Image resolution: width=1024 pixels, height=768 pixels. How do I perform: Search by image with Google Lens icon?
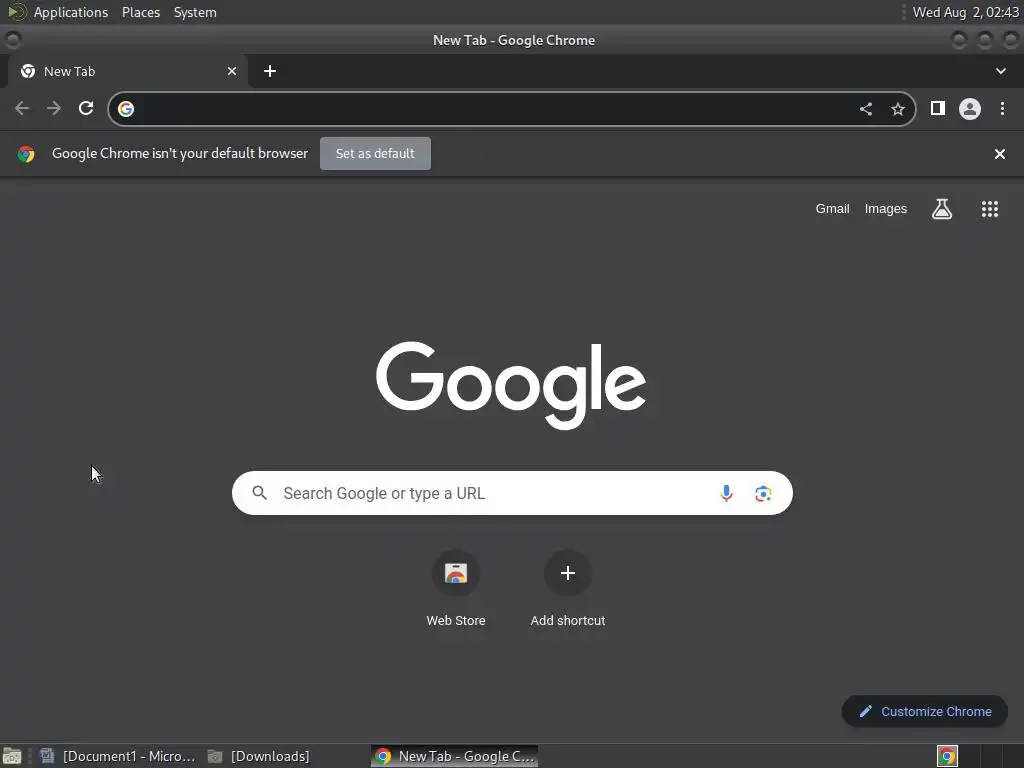click(763, 493)
